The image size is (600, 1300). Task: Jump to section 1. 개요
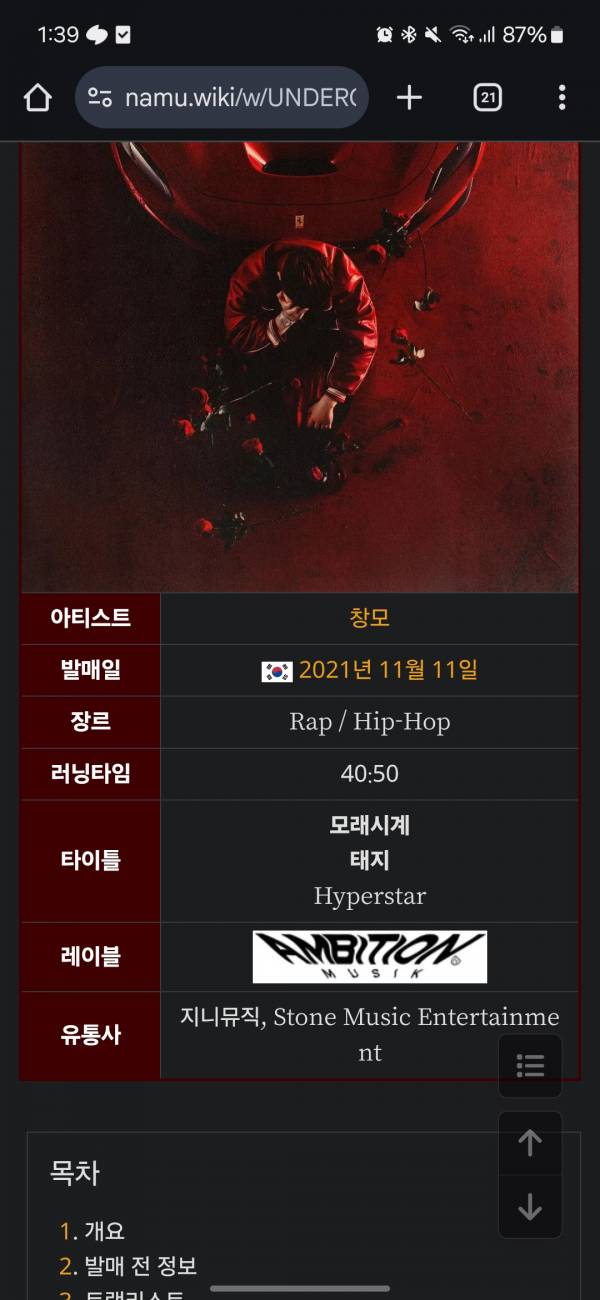coord(92,1231)
